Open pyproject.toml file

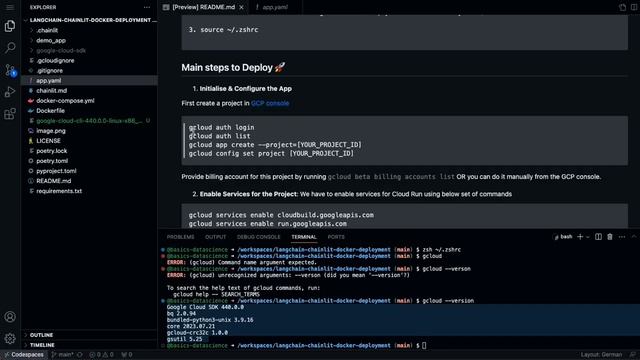(90, 171)
